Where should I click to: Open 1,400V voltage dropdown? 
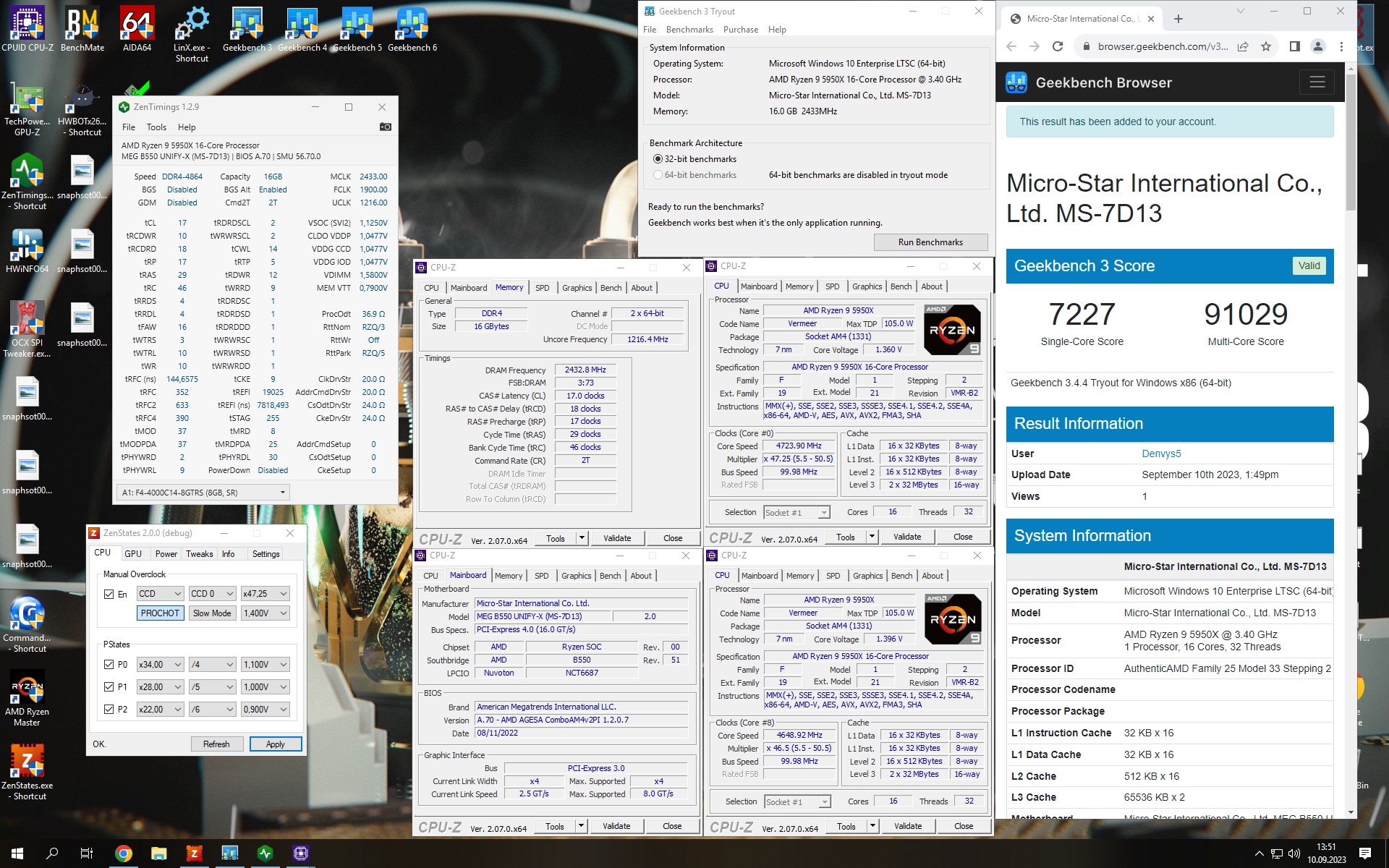(x=266, y=613)
